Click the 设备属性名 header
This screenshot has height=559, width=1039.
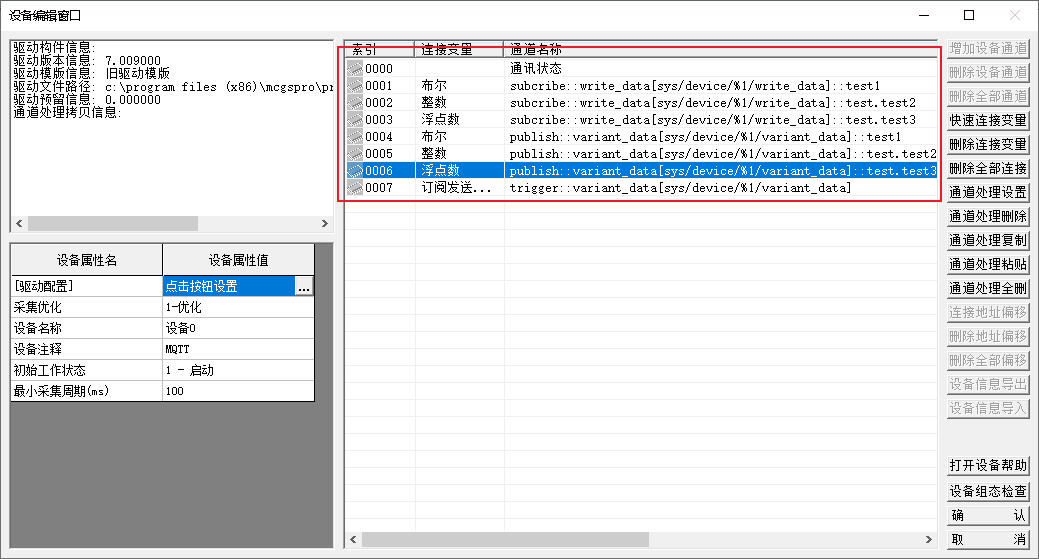(87, 260)
